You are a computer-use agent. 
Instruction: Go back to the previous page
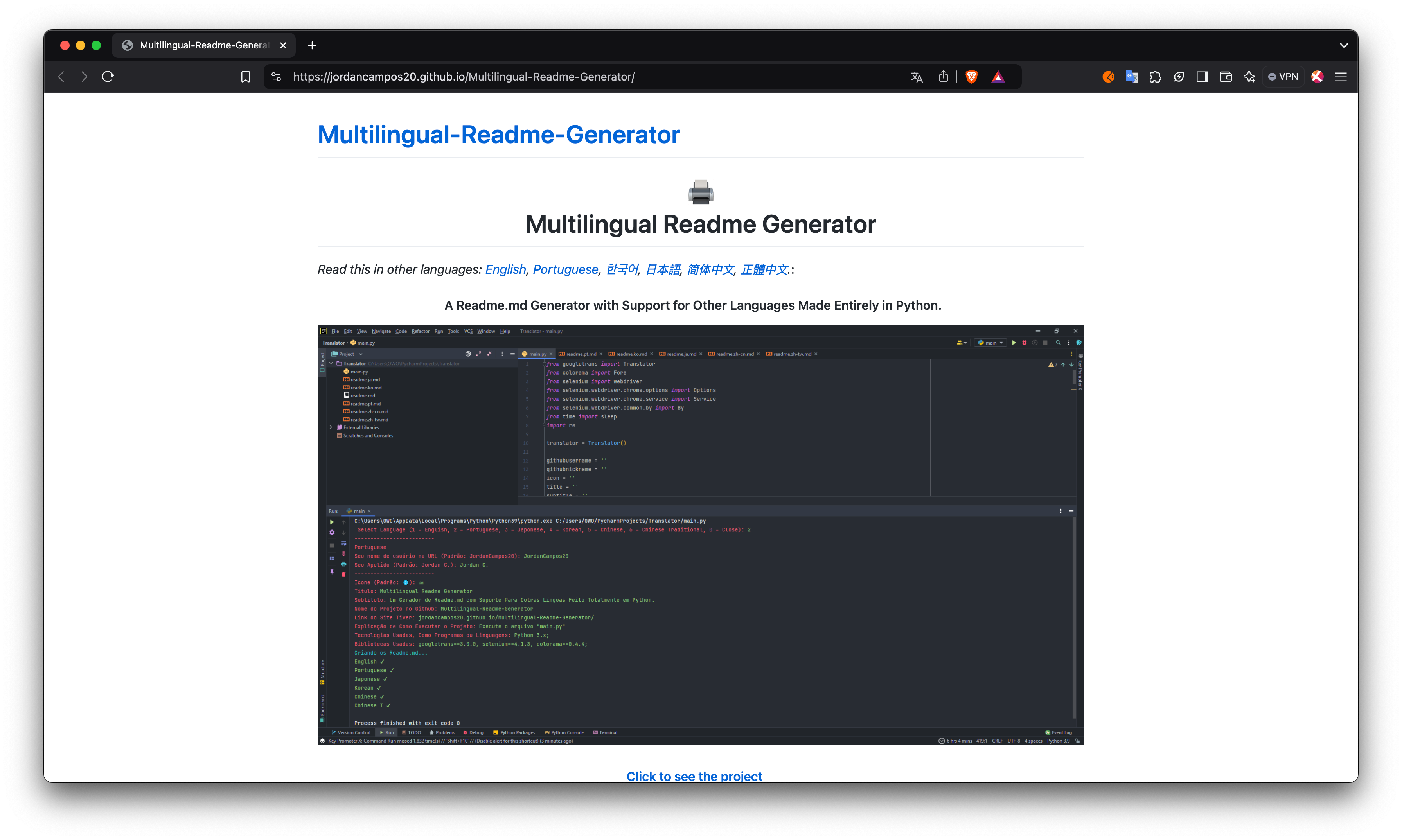(x=61, y=77)
